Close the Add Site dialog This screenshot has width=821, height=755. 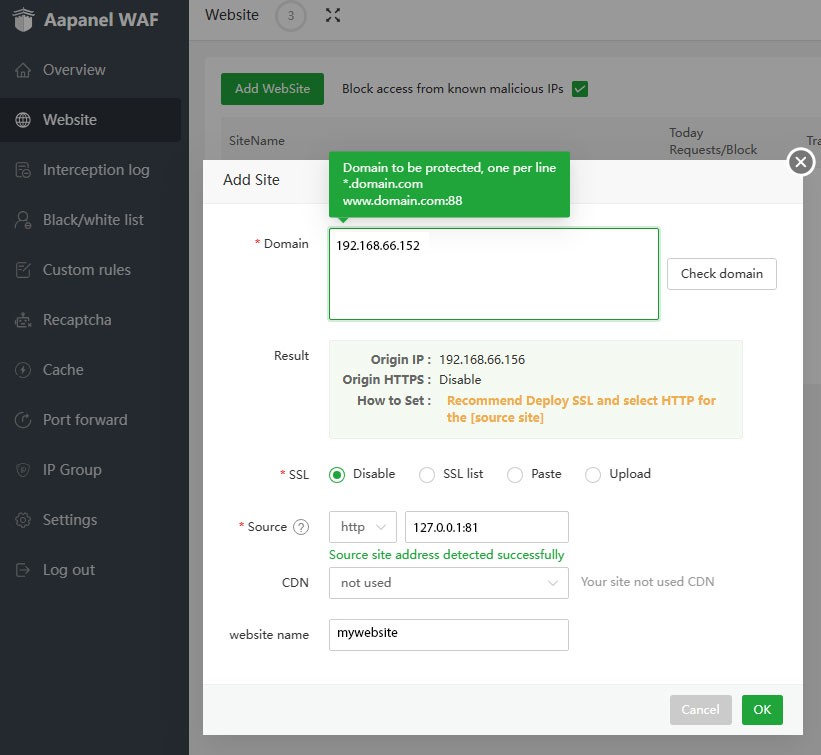[x=800, y=162]
